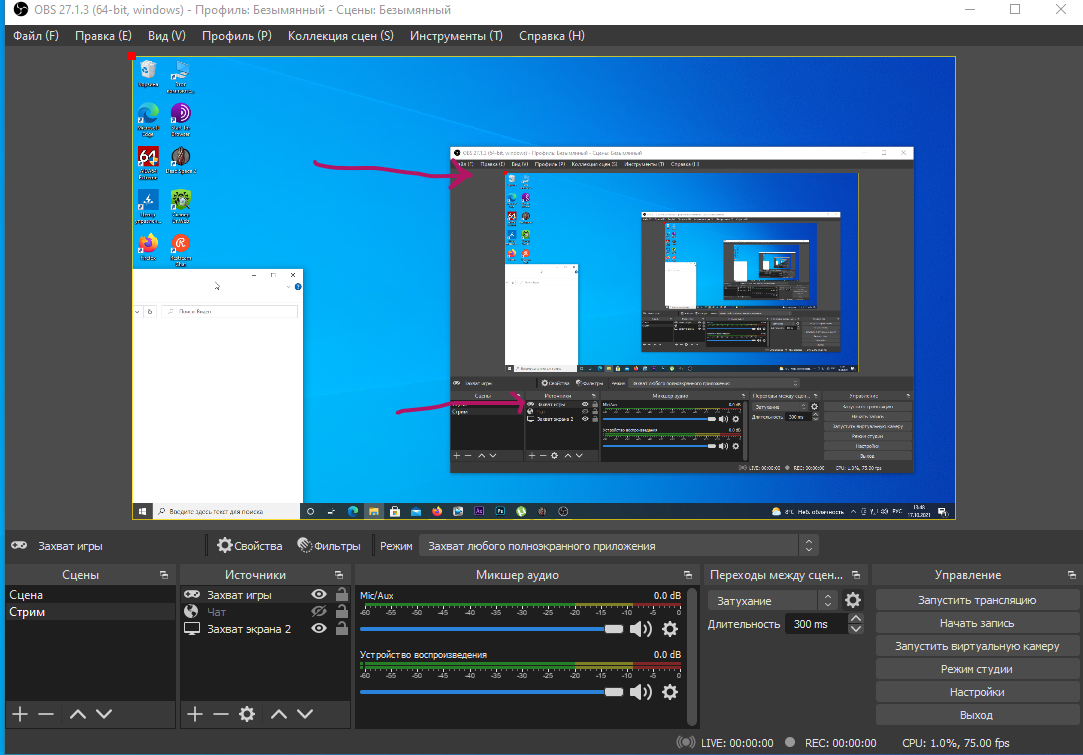
Task: Adjust Устройство воспроизведения volume slider
Action: [491, 692]
